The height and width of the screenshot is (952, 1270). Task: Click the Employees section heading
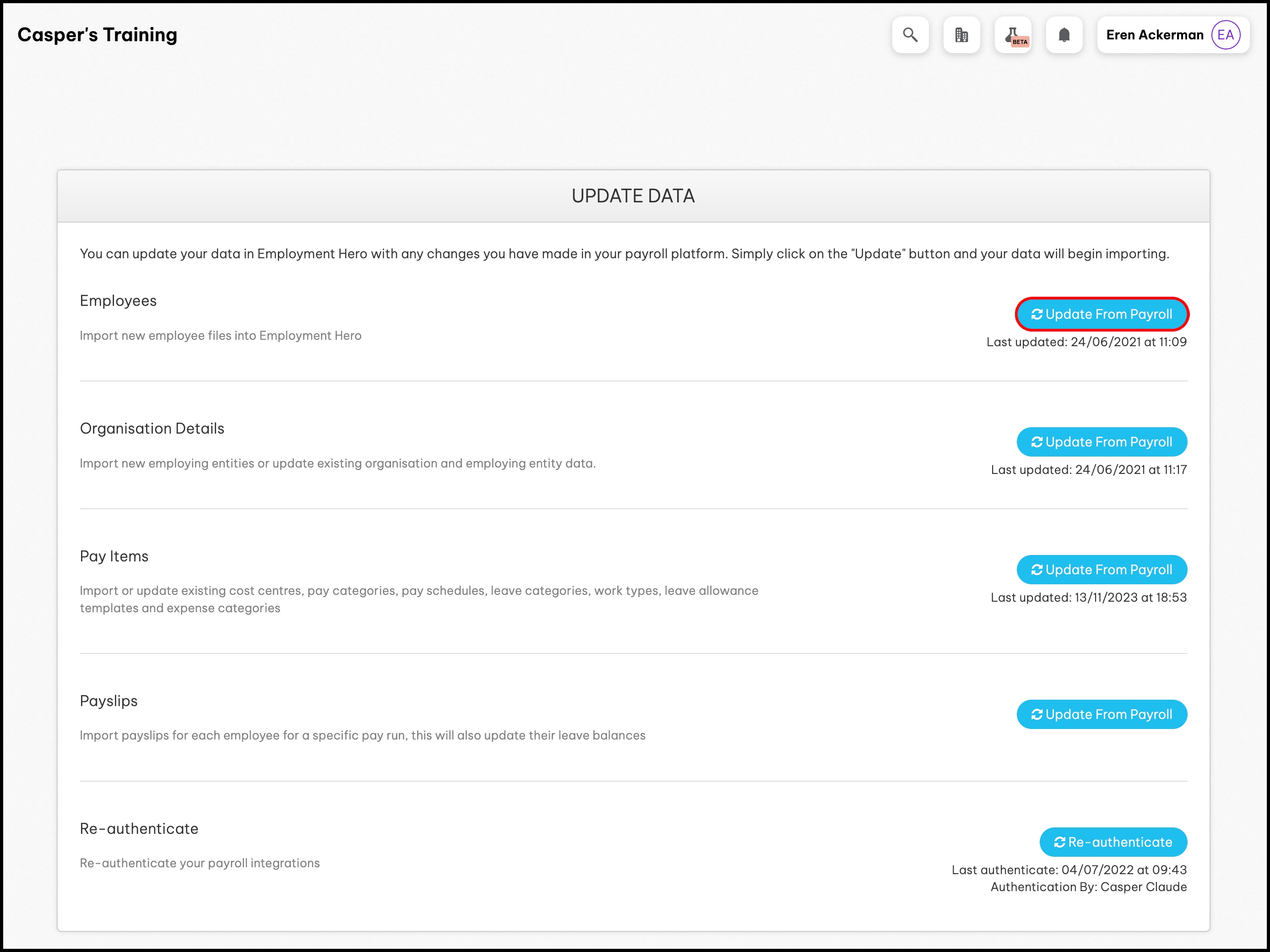click(x=118, y=301)
